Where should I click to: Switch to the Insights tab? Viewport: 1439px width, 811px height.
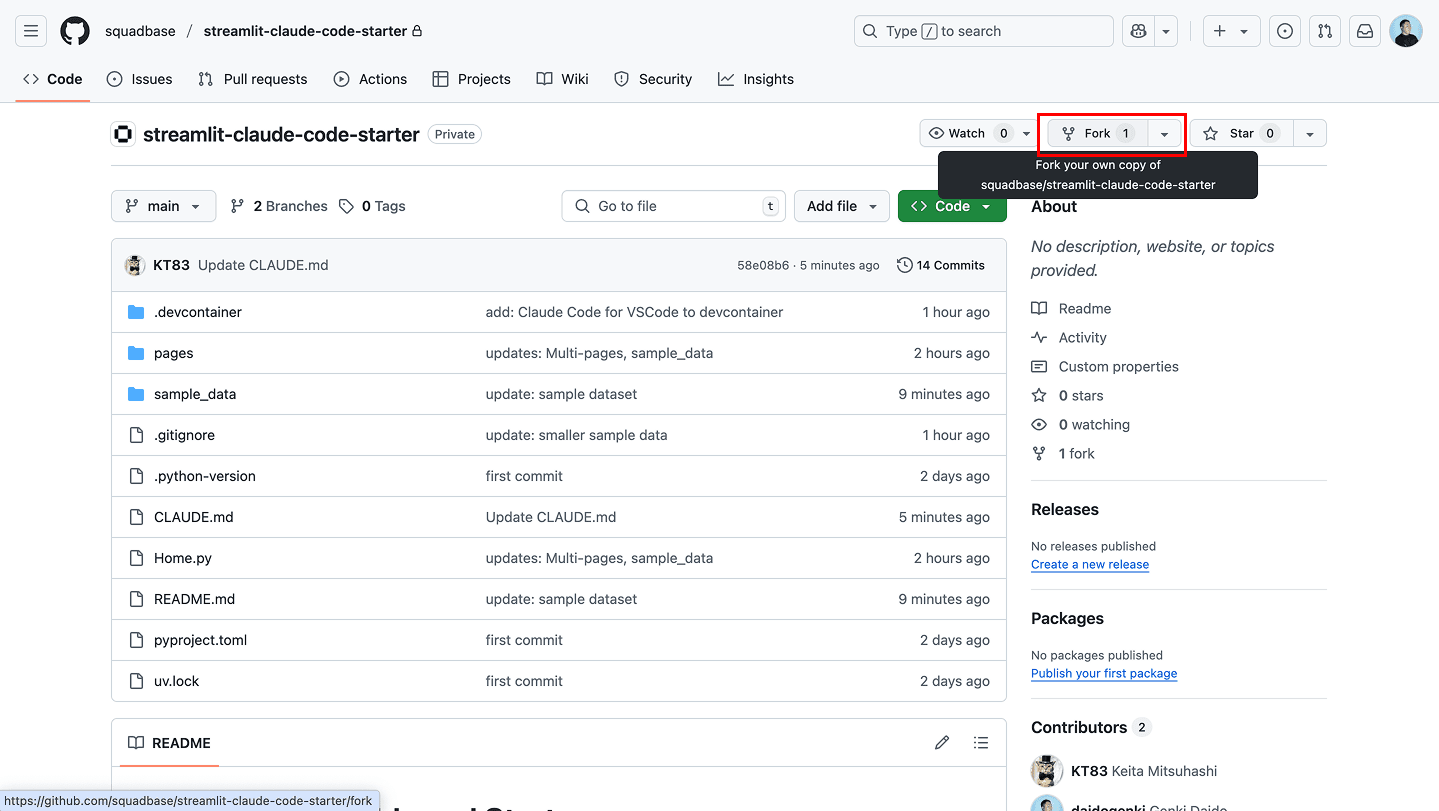(x=756, y=79)
